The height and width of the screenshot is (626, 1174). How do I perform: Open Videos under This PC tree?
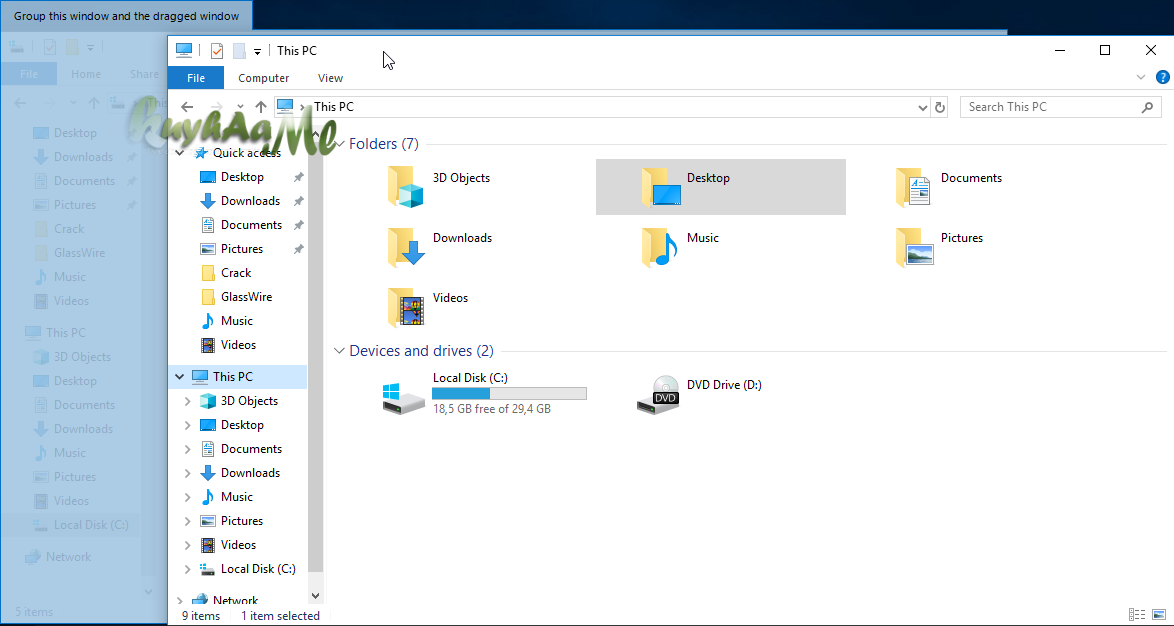238,544
